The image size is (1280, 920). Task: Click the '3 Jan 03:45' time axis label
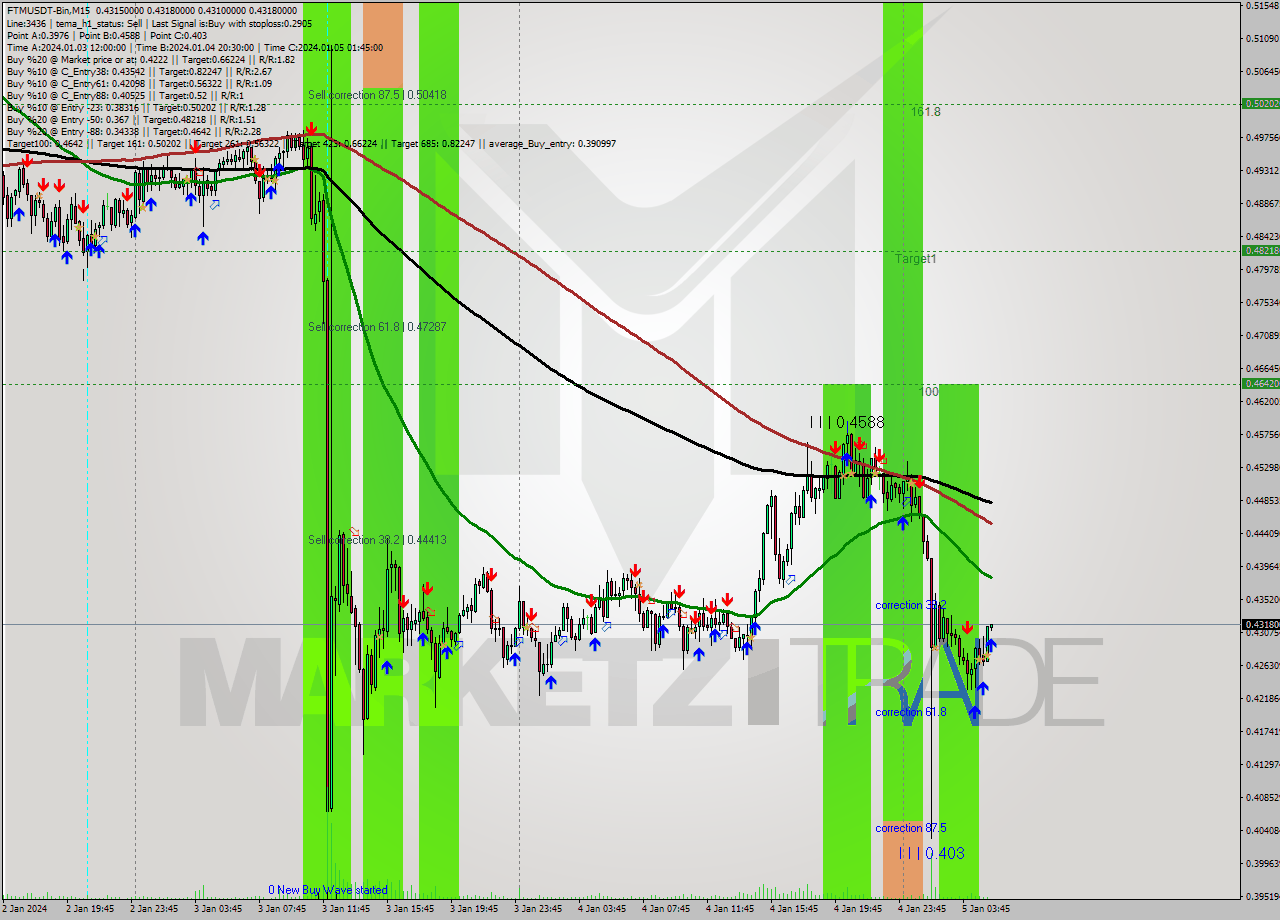point(218,909)
